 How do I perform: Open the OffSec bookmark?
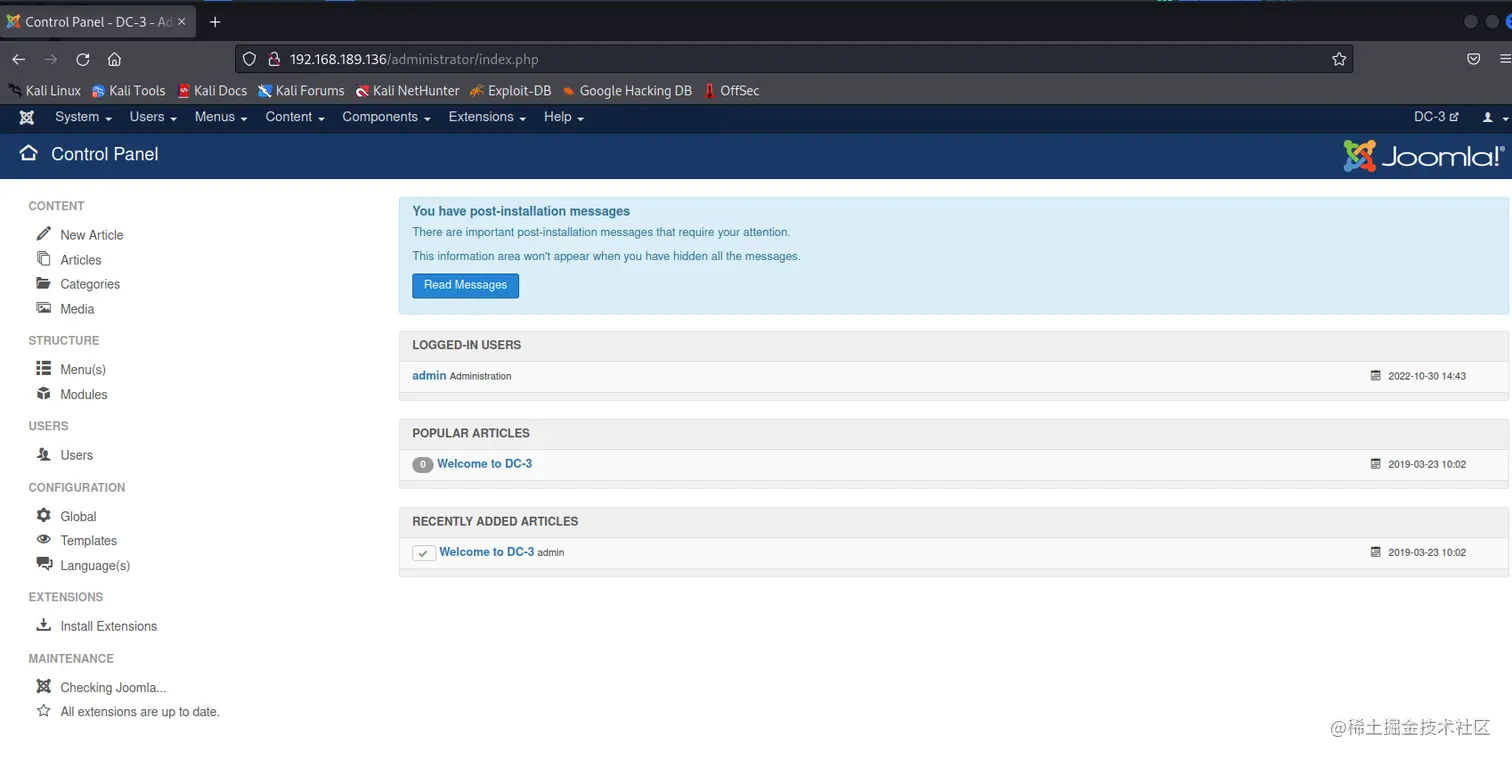(x=731, y=90)
